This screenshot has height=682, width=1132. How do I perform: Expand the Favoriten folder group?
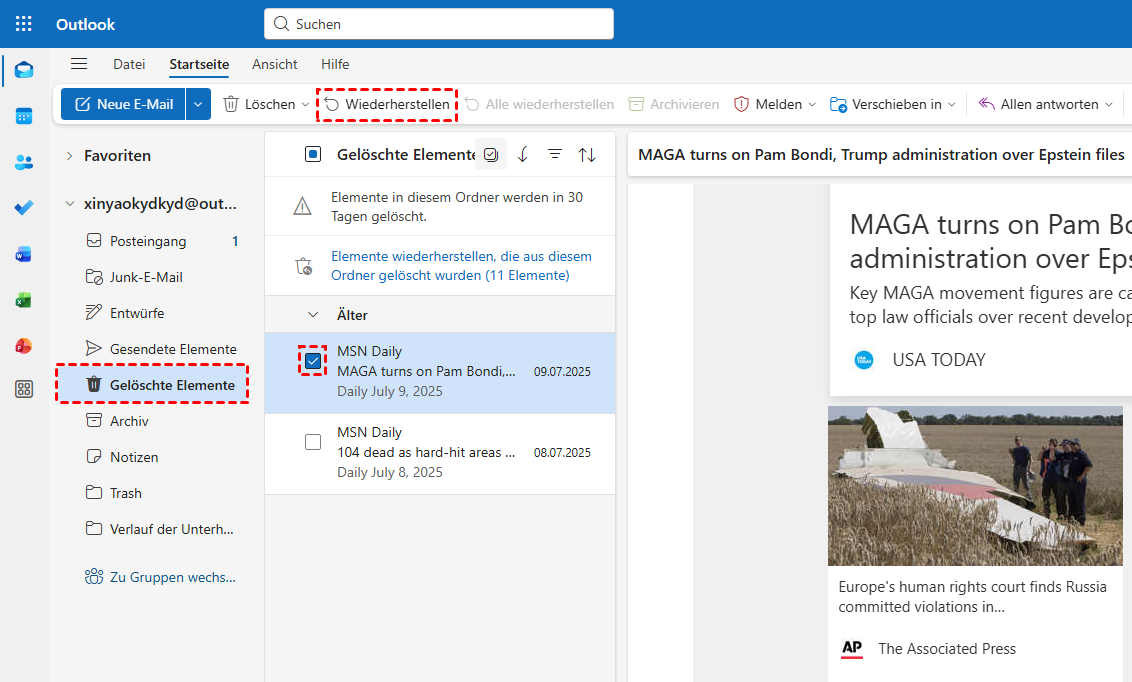point(70,156)
